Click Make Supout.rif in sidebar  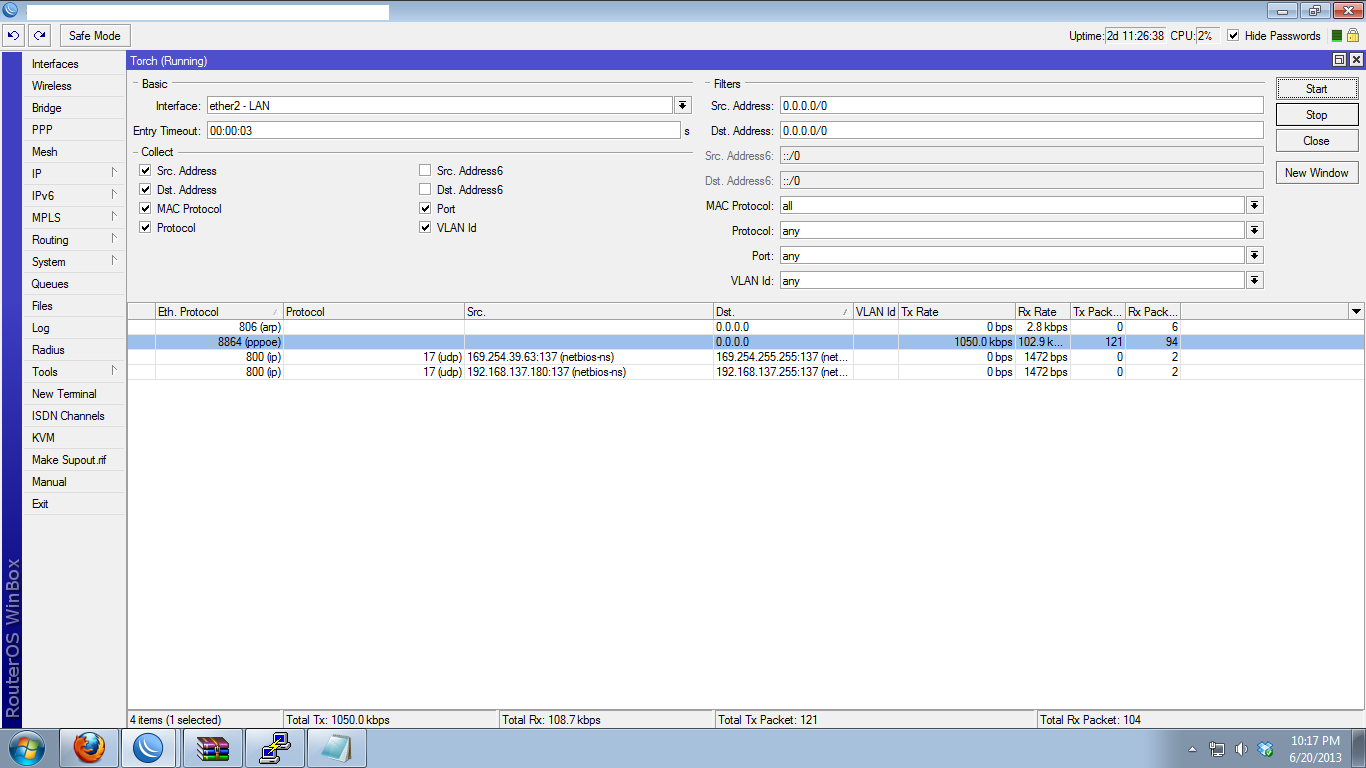click(75, 460)
